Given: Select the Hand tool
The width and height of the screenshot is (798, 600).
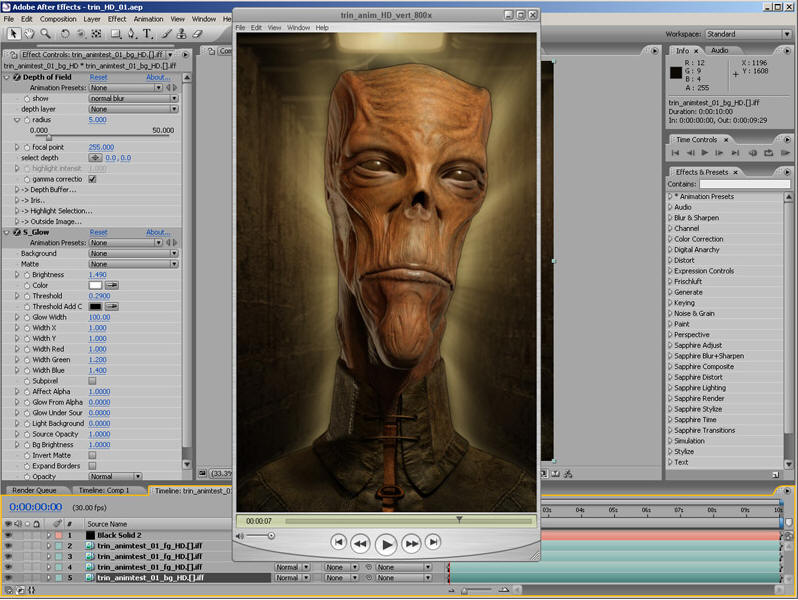Looking at the screenshot, I should (x=30, y=34).
